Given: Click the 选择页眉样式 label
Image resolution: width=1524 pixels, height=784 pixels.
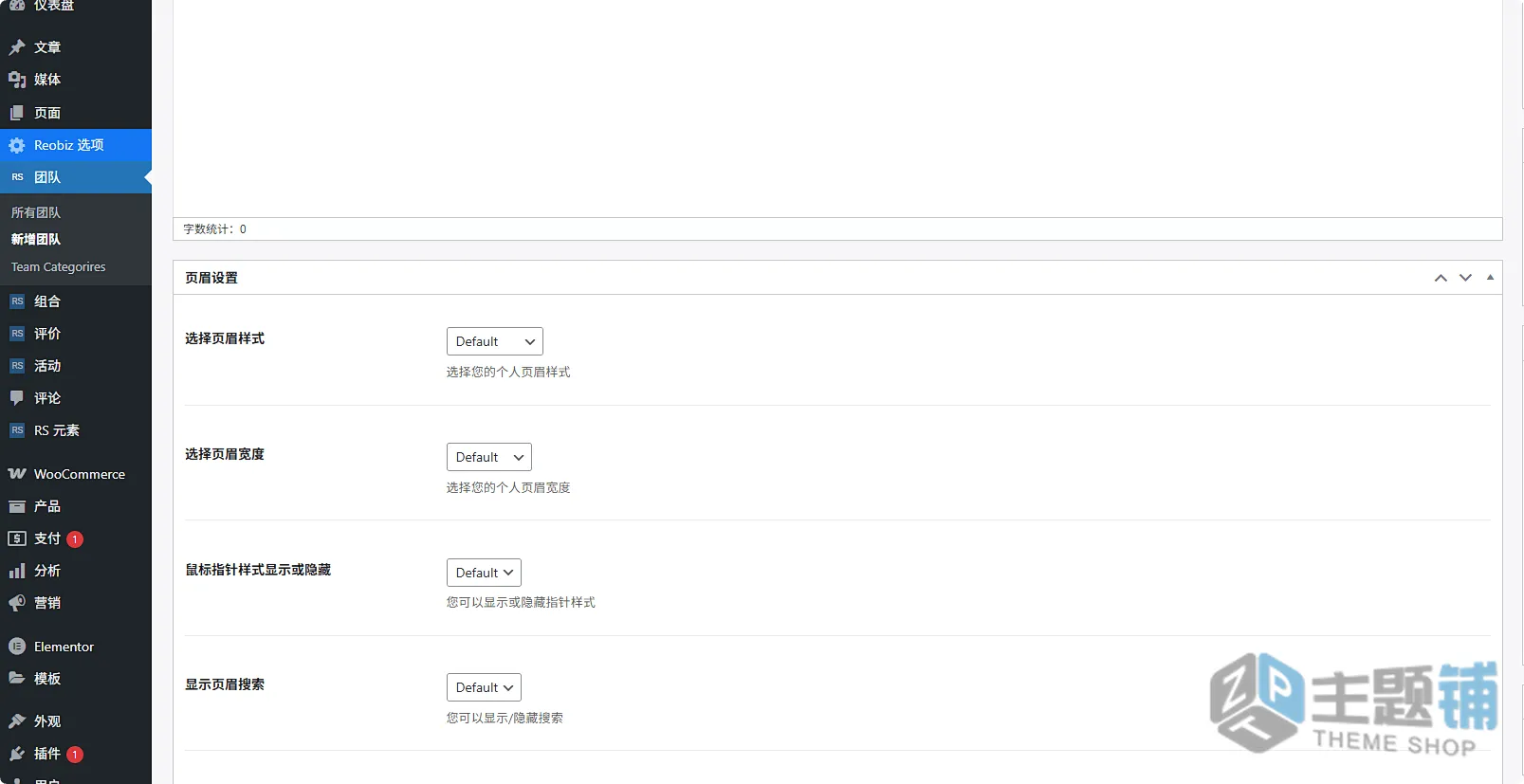Looking at the screenshot, I should point(225,338).
